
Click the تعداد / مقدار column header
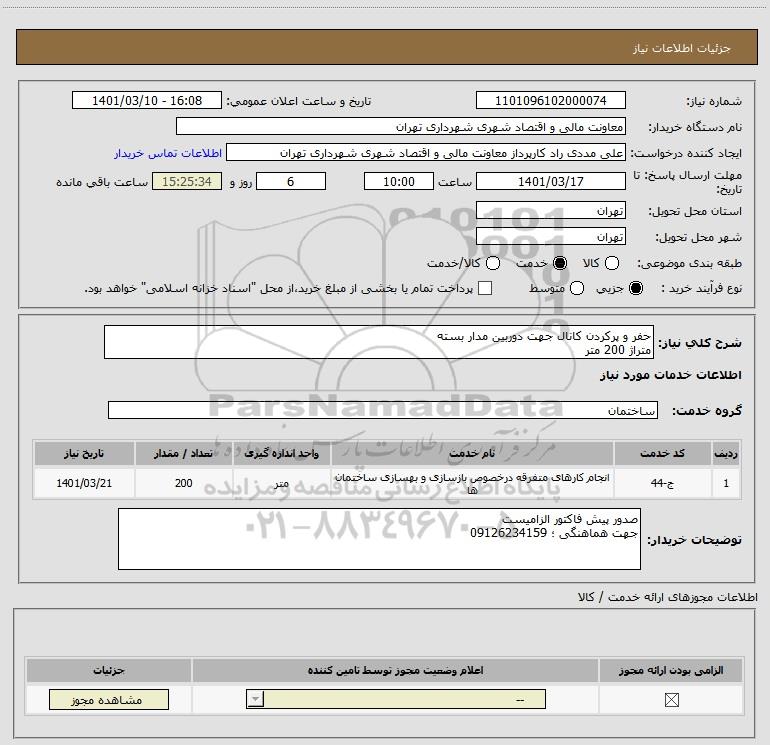(183, 453)
